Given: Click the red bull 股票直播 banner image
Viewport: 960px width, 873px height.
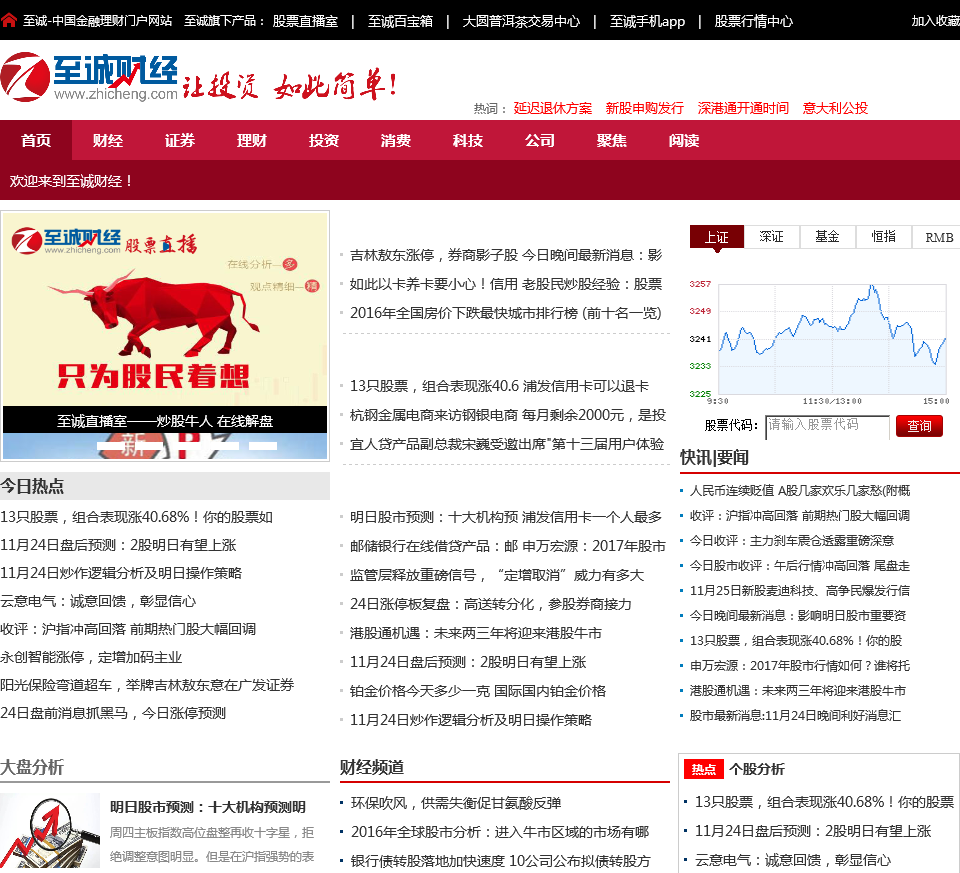Looking at the screenshot, I should click(x=165, y=309).
